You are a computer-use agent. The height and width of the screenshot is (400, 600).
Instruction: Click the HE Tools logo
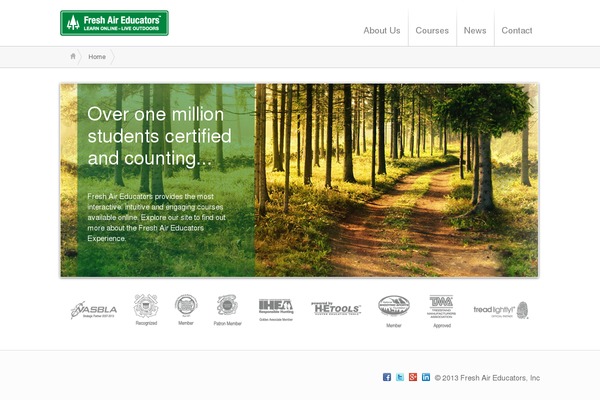tap(336, 309)
